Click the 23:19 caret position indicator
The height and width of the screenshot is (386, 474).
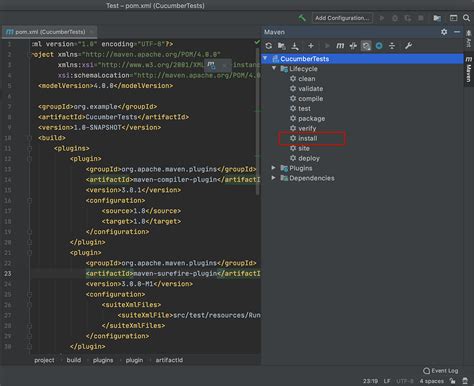[370, 381]
